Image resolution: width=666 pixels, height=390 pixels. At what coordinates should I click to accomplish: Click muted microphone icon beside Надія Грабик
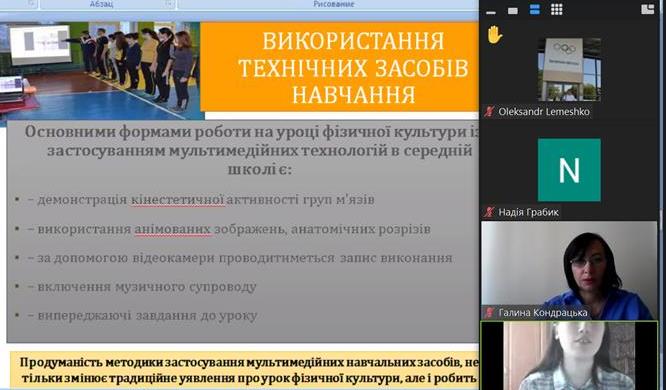490,212
